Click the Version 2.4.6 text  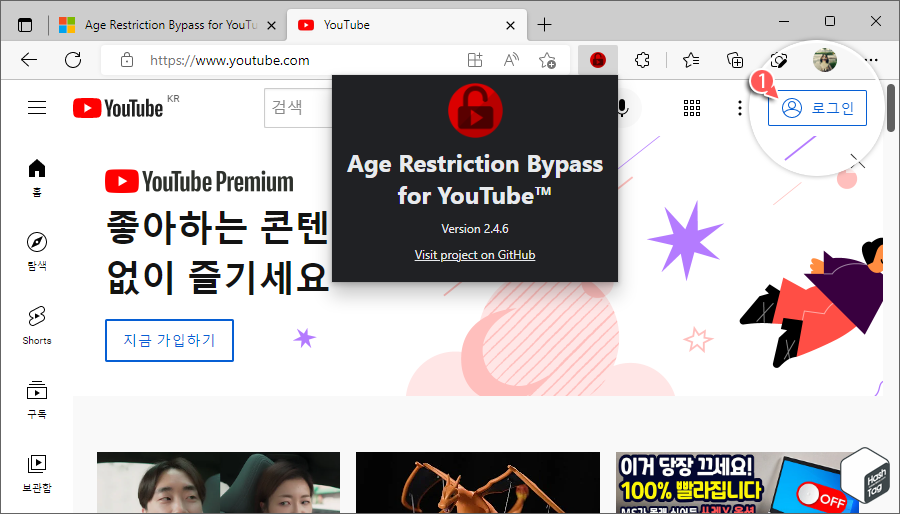(475, 228)
